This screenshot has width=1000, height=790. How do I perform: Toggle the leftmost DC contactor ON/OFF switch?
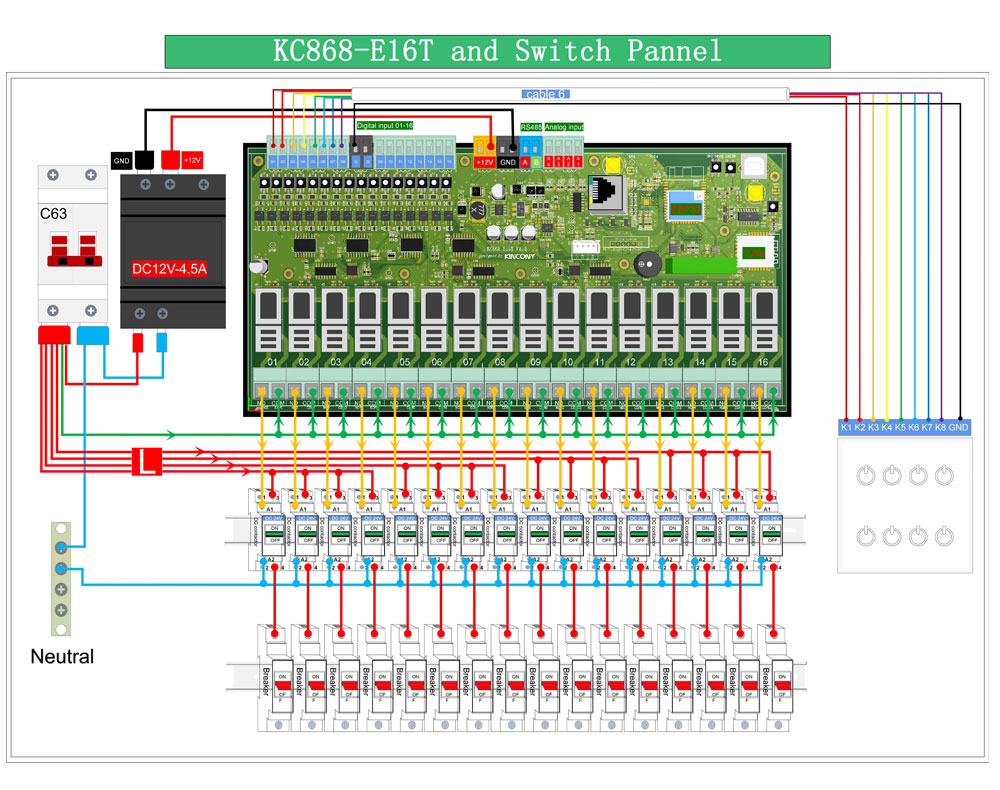[274, 534]
